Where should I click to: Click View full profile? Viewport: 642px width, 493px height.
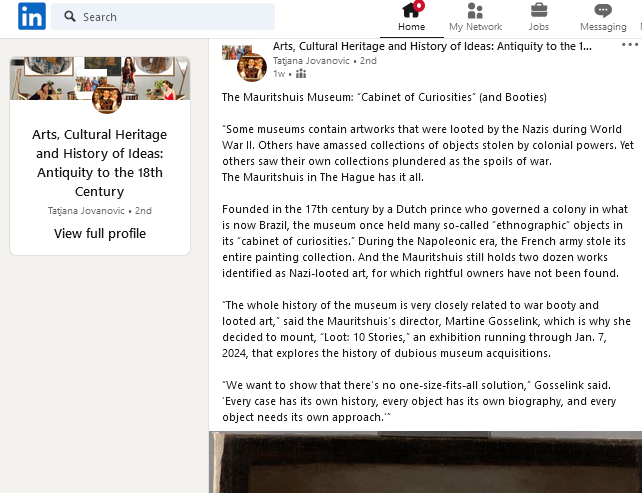coord(100,233)
